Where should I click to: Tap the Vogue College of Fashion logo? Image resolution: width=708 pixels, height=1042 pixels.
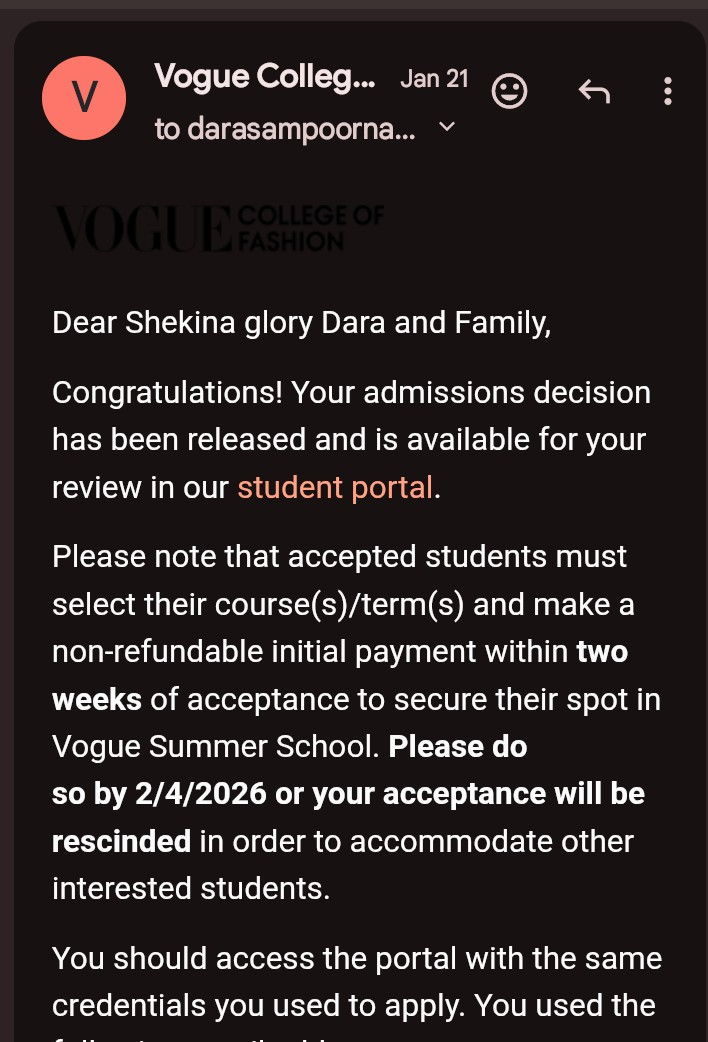(x=218, y=228)
